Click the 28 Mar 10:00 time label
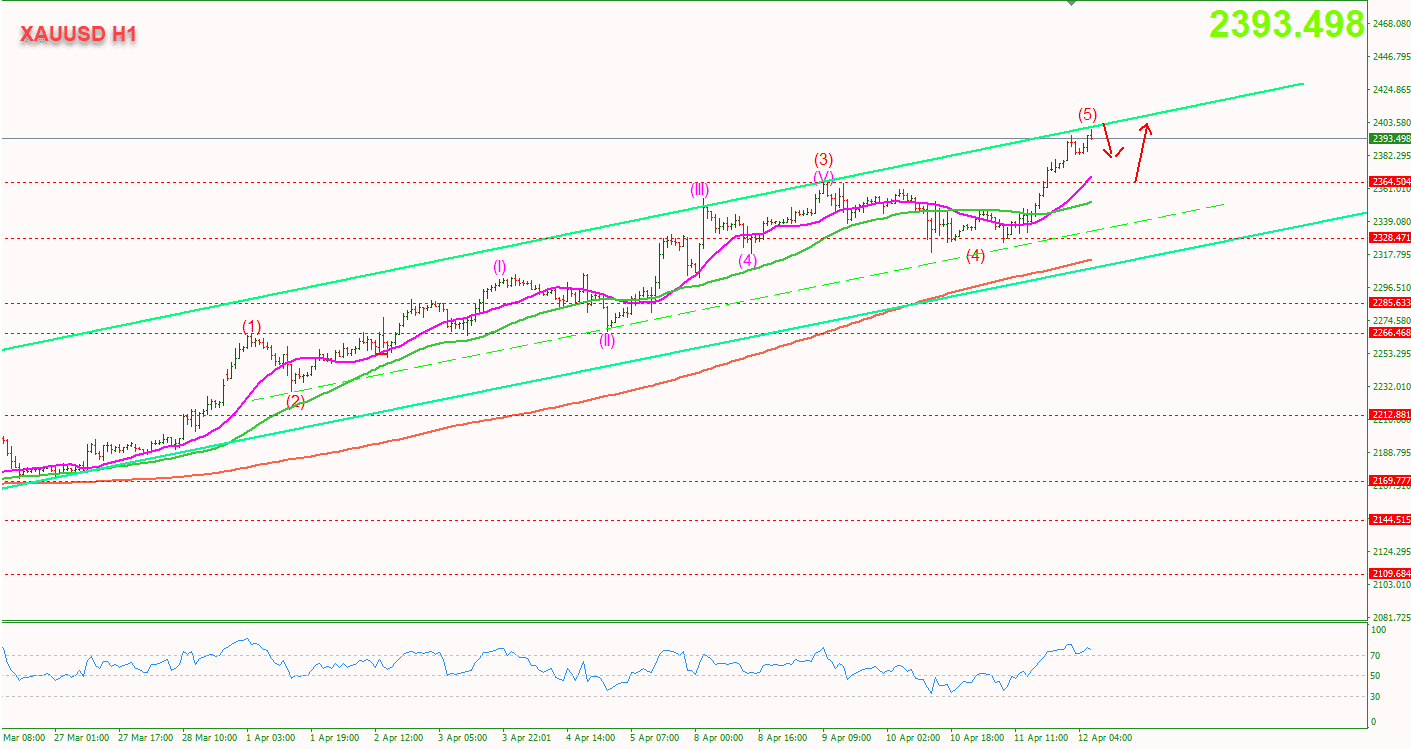This screenshot has height=749, width=1411. tap(209, 738)
